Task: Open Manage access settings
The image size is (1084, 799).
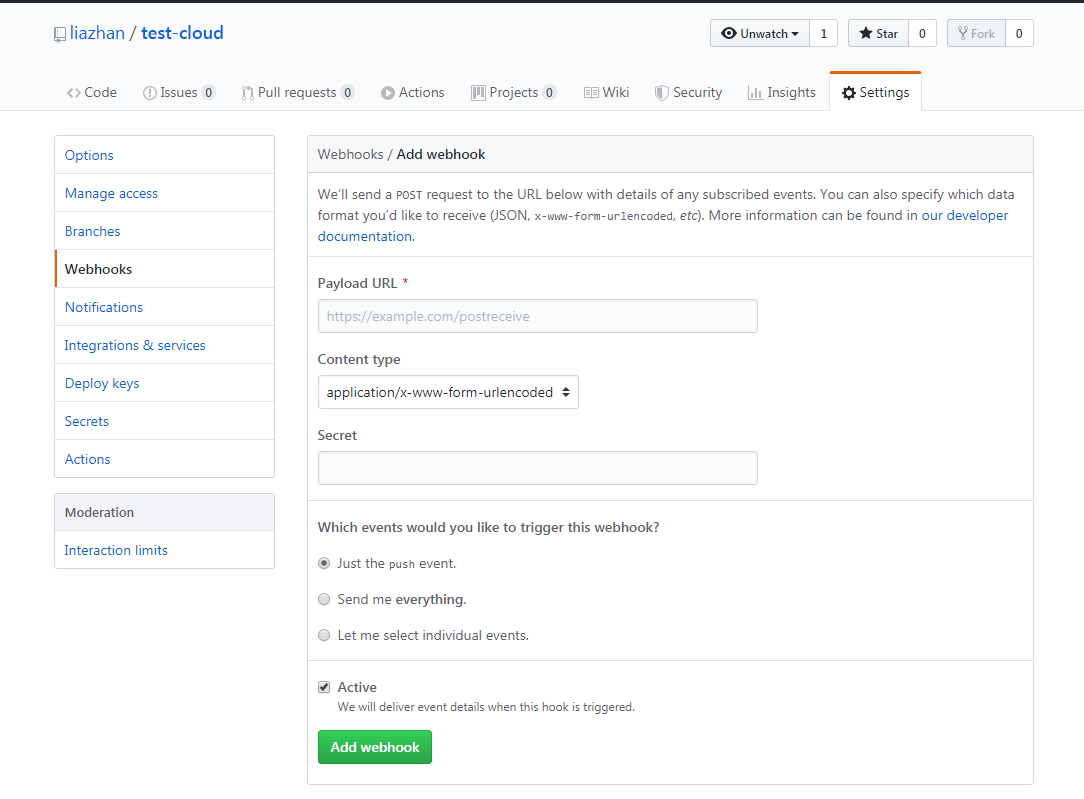Action: 165,193
